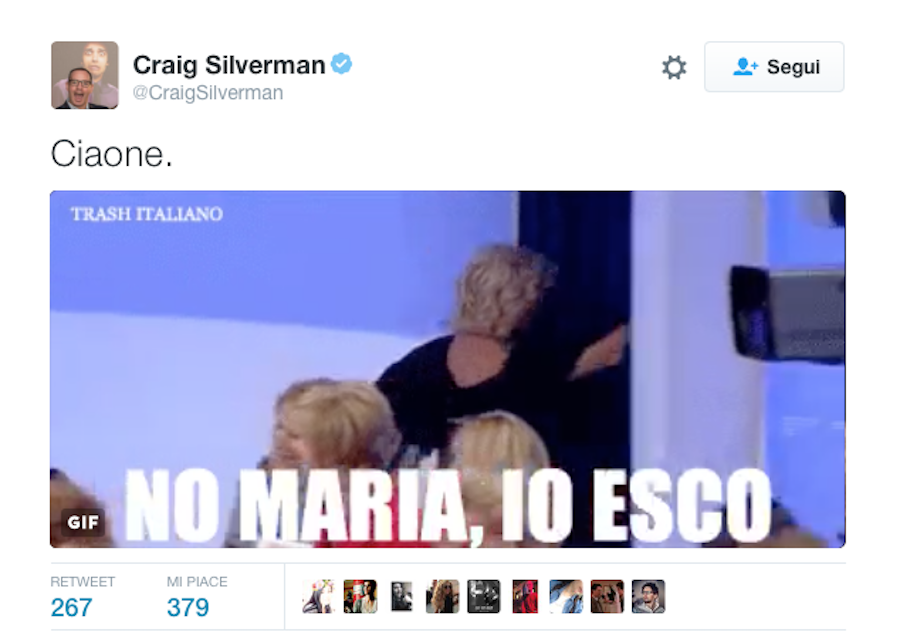Open the avatar with the red hooded figure
900x632 pixels.
coord(525,596)
